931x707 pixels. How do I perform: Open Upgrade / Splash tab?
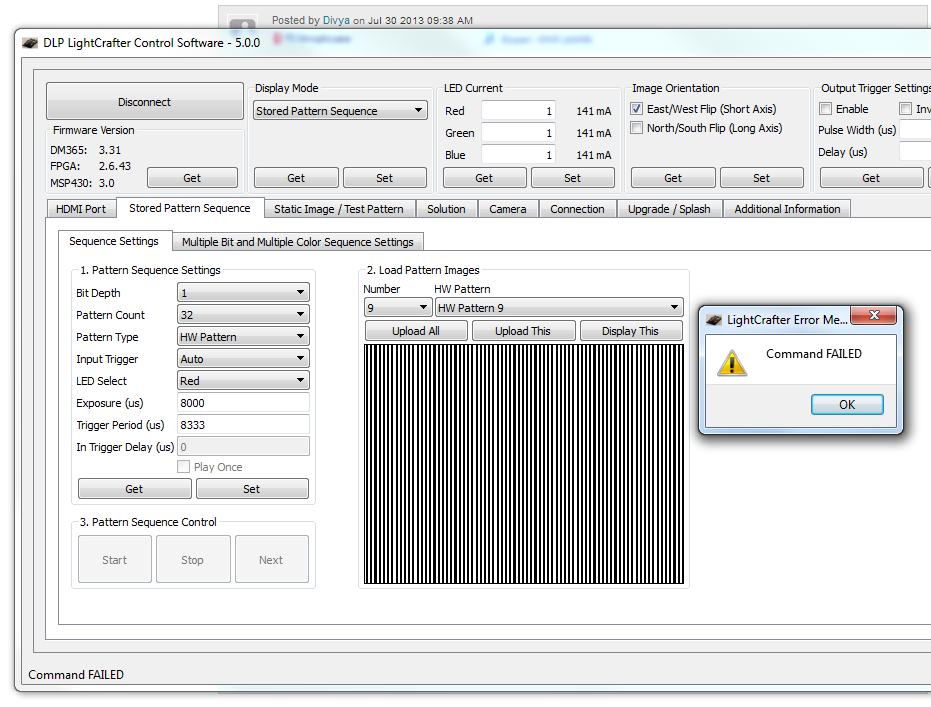pyautogui.click(x=669, y=209)
